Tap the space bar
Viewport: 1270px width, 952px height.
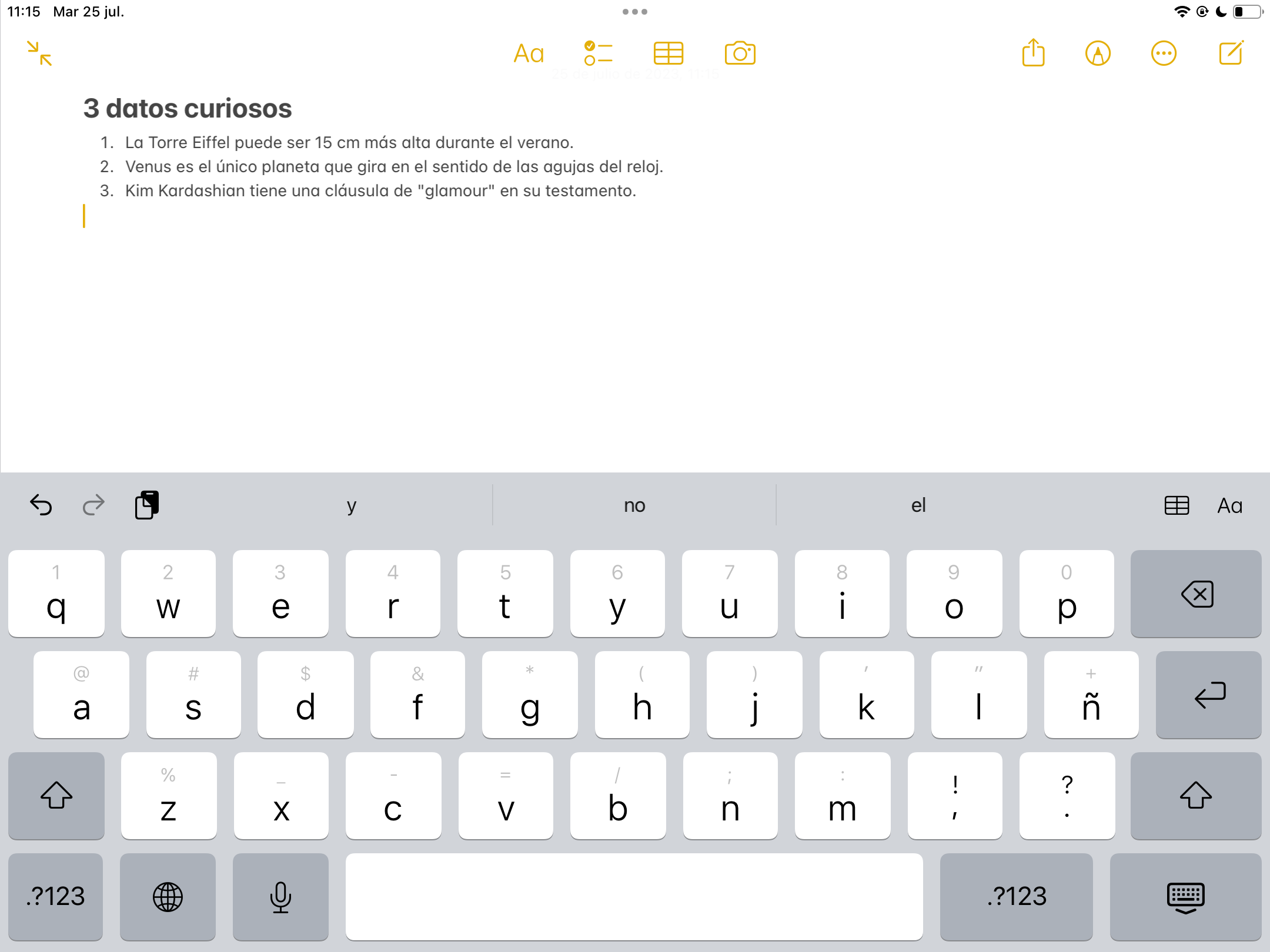coord(634,897)
